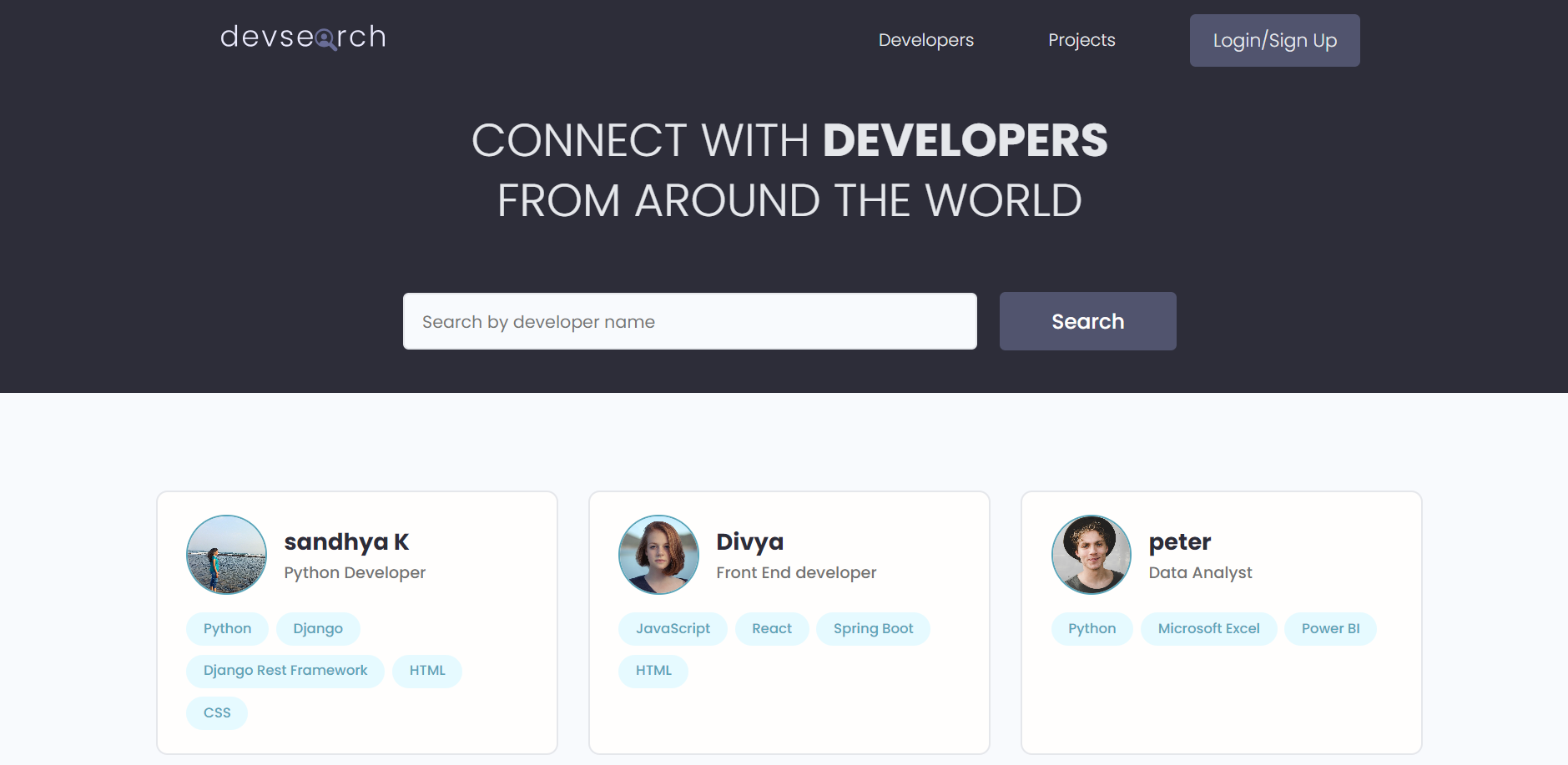Open the Projects page
1568x765 pixels.
click(1081, 39)
